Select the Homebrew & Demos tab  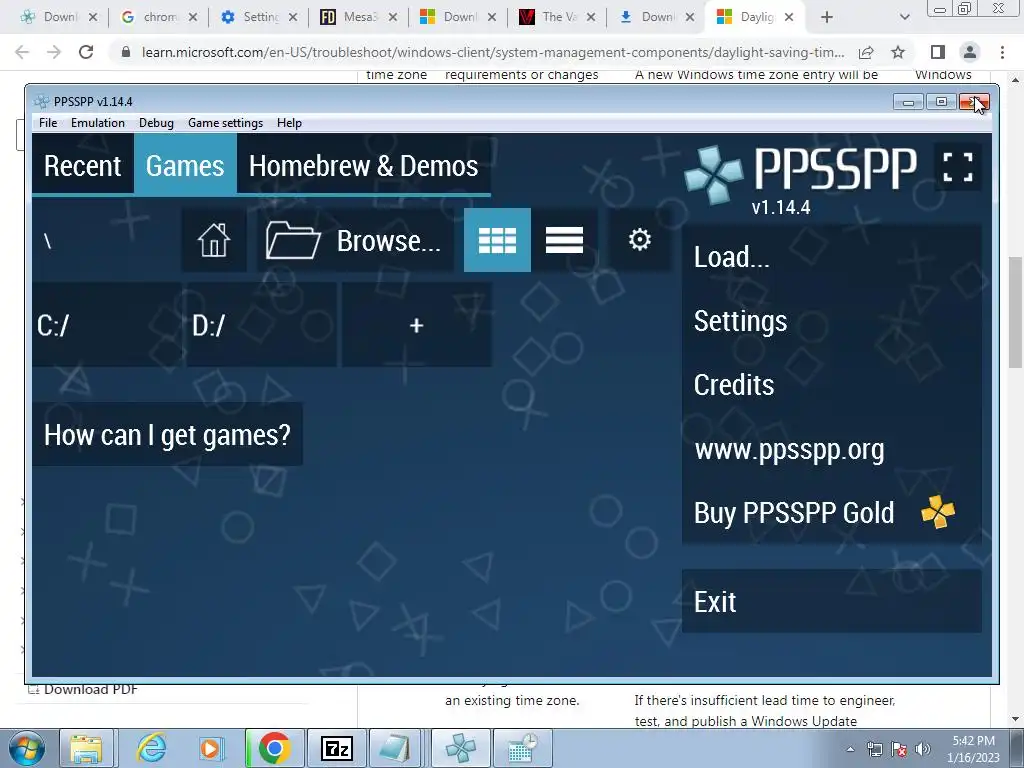click(363, 166)
